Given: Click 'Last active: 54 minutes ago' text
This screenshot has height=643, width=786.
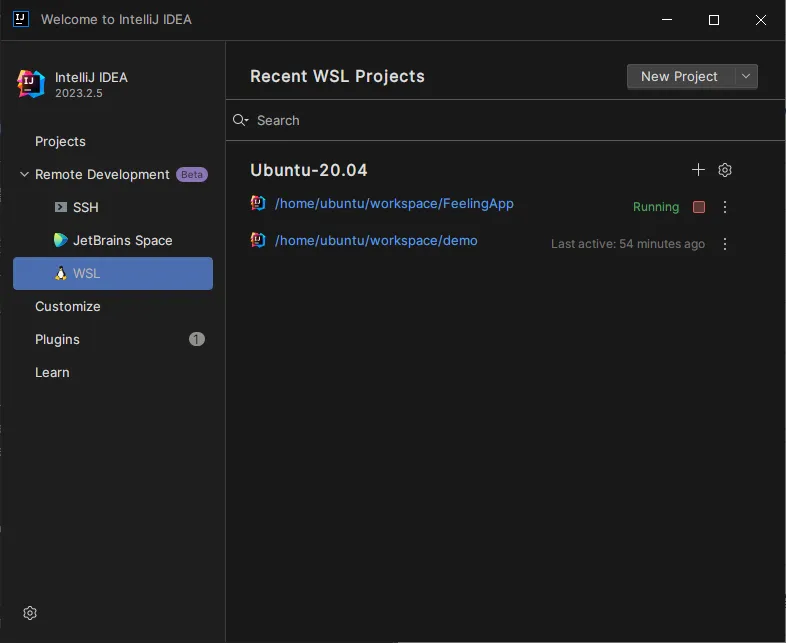Looking at the screenshot, I should (628, 244).
